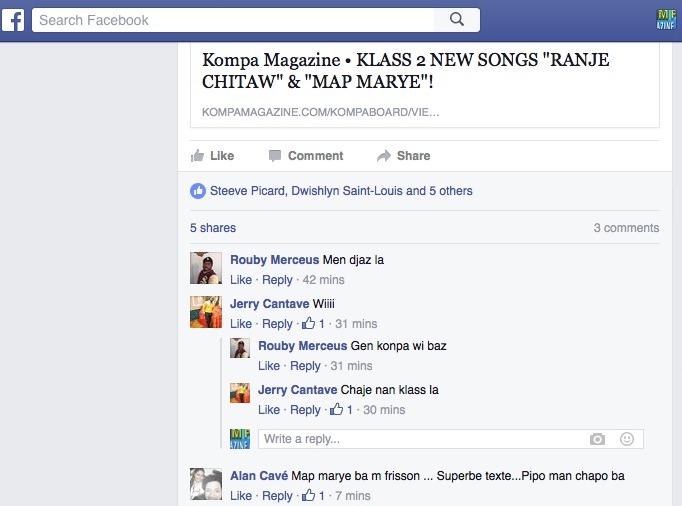Open Dwishlyn Saint-Louis profile link

347,191
